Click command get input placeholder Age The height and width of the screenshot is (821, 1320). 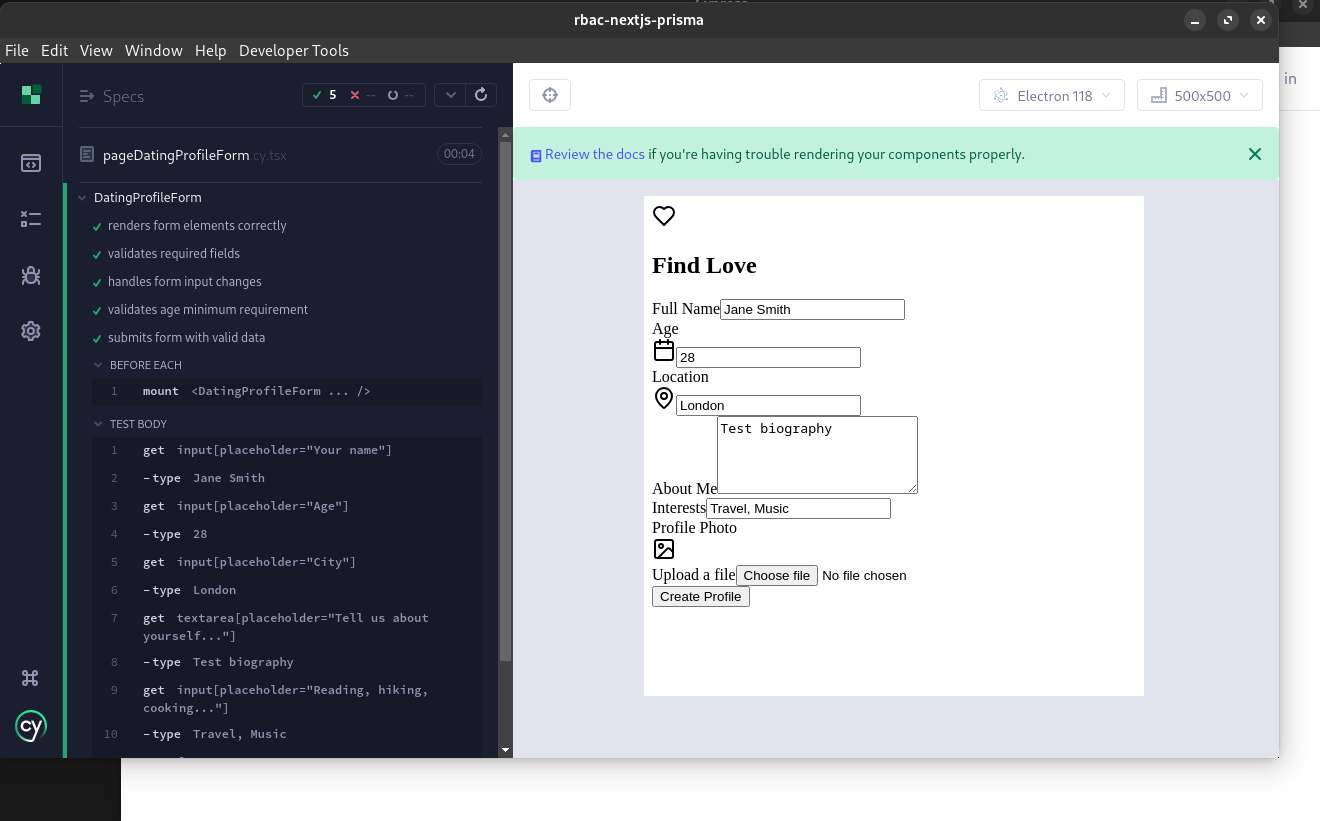287,506
